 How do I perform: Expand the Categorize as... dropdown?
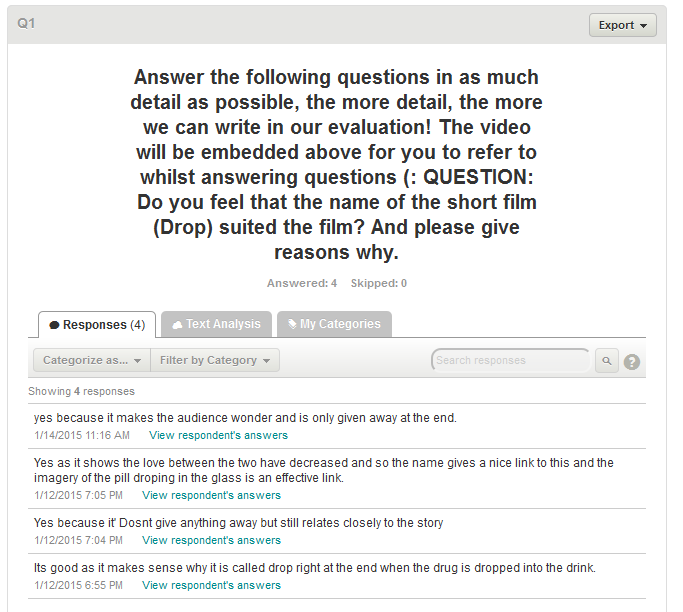(x=92, y=360)
